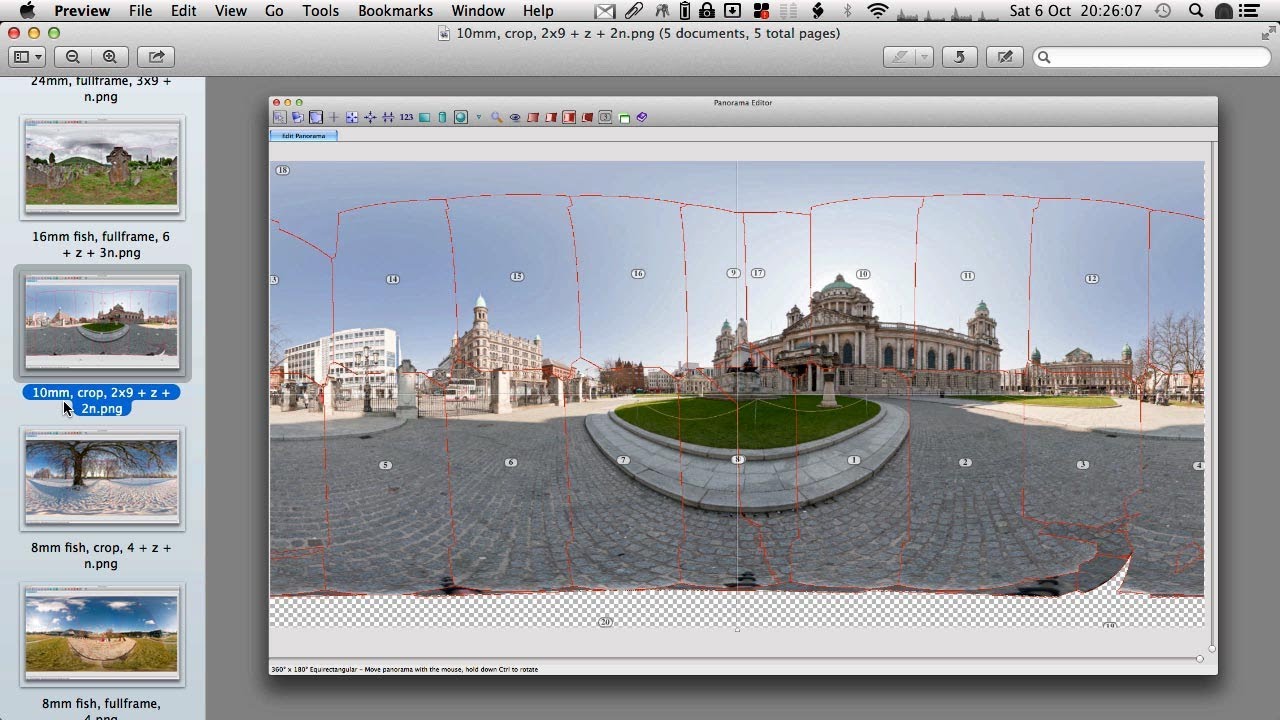1280x720 pixels.
Task: Select the Rectilinear projection icon
Action: point(424,117)
